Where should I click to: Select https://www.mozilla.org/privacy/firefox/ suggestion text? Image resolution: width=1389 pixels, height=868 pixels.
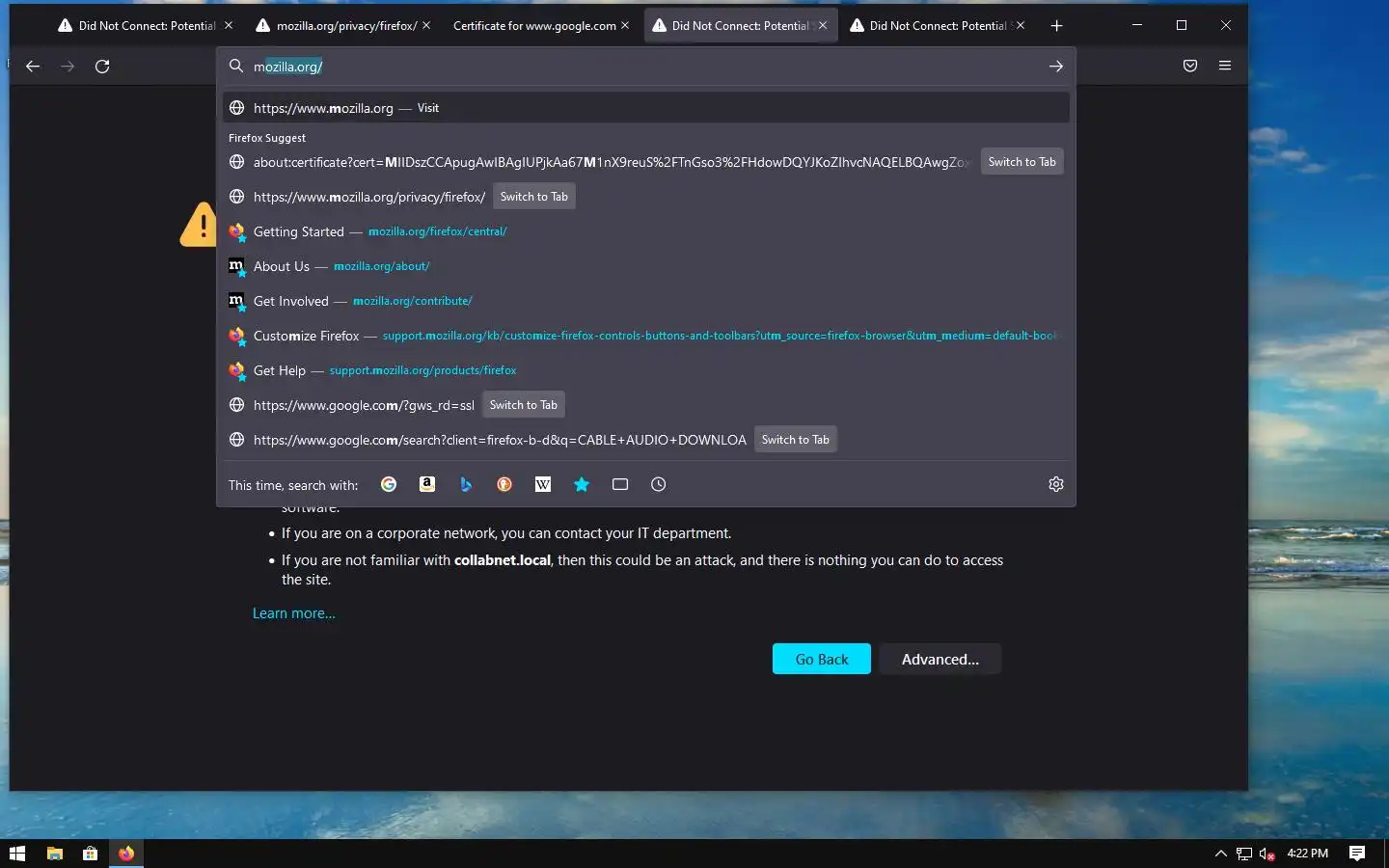tap(369, 197)
